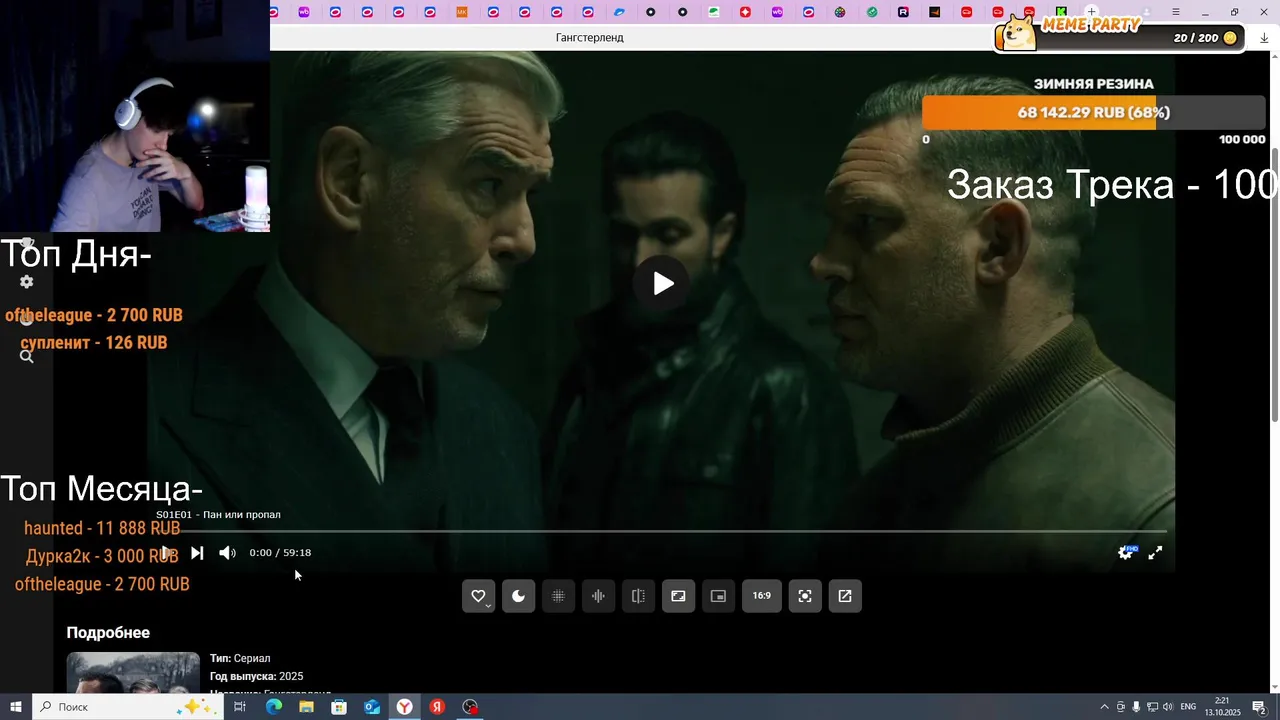Enter fullscreen in the video player

(1155, 552)
